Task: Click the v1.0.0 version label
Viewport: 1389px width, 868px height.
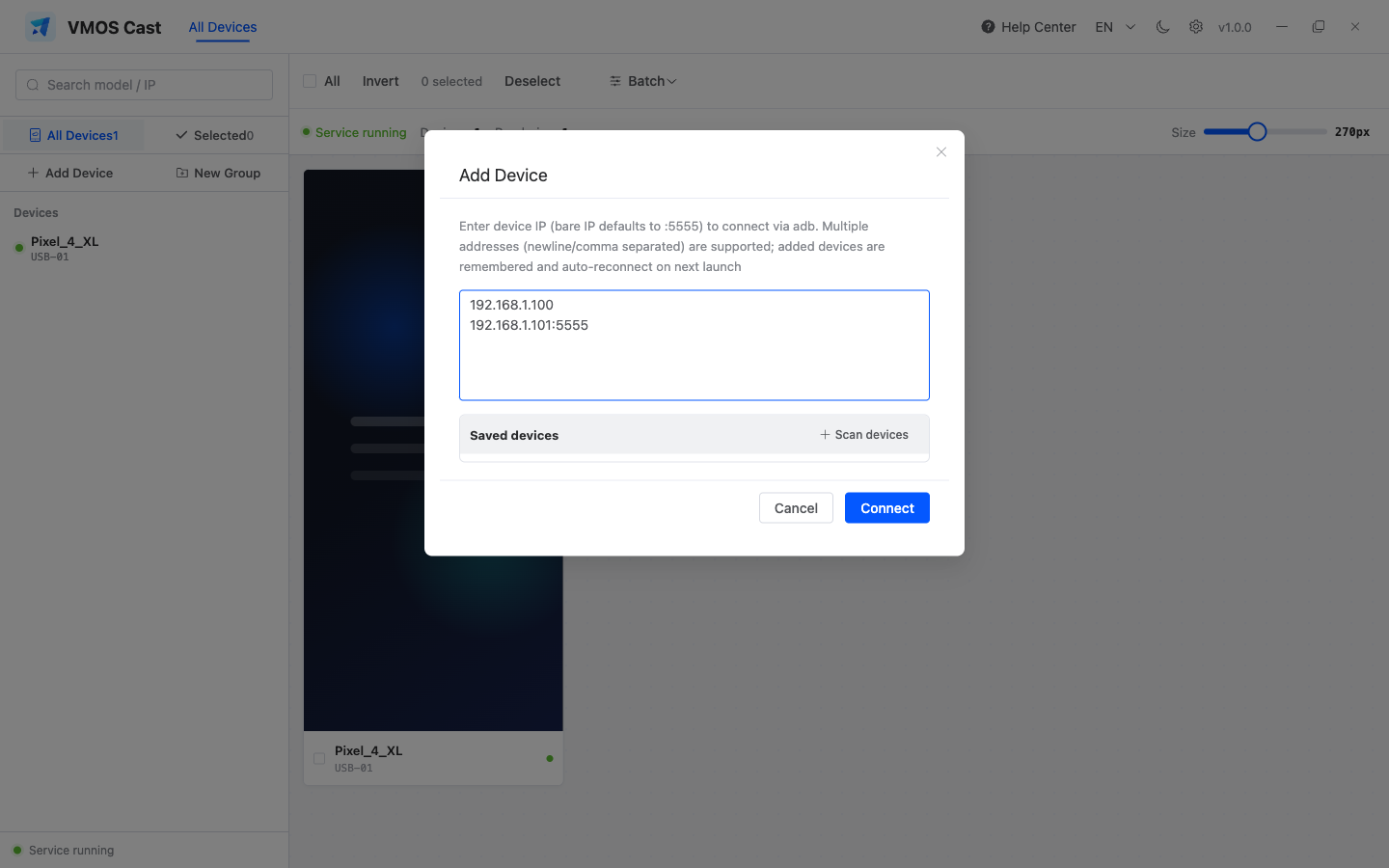Action: (1235, 27)
